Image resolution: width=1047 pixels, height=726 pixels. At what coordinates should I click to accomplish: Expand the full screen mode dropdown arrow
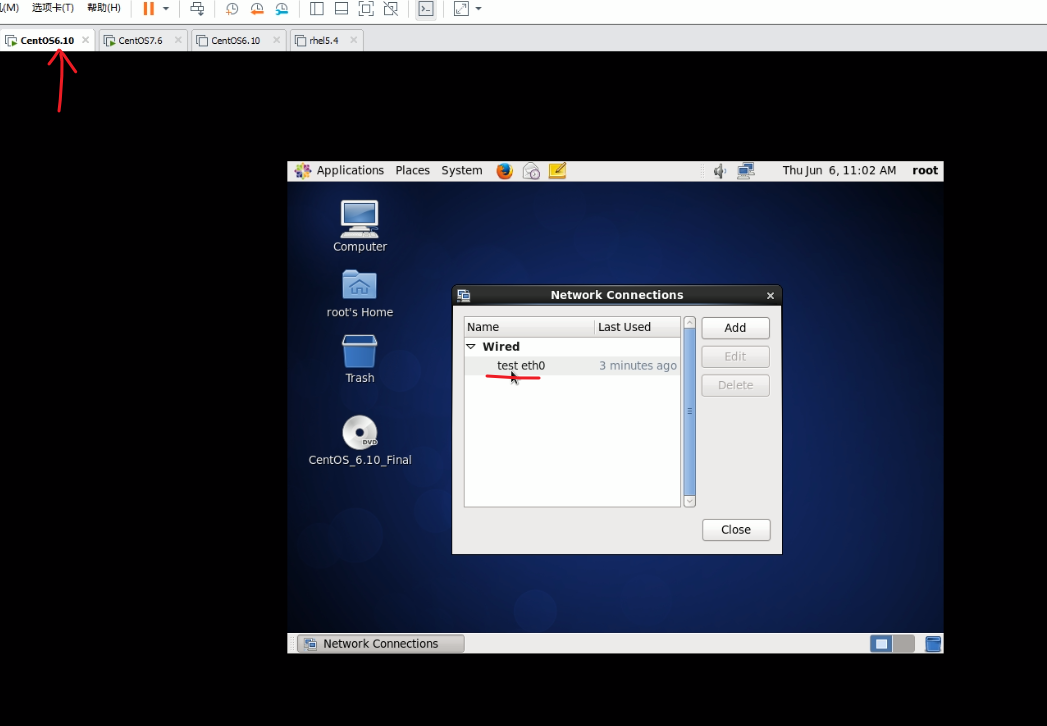pos(478,9)
